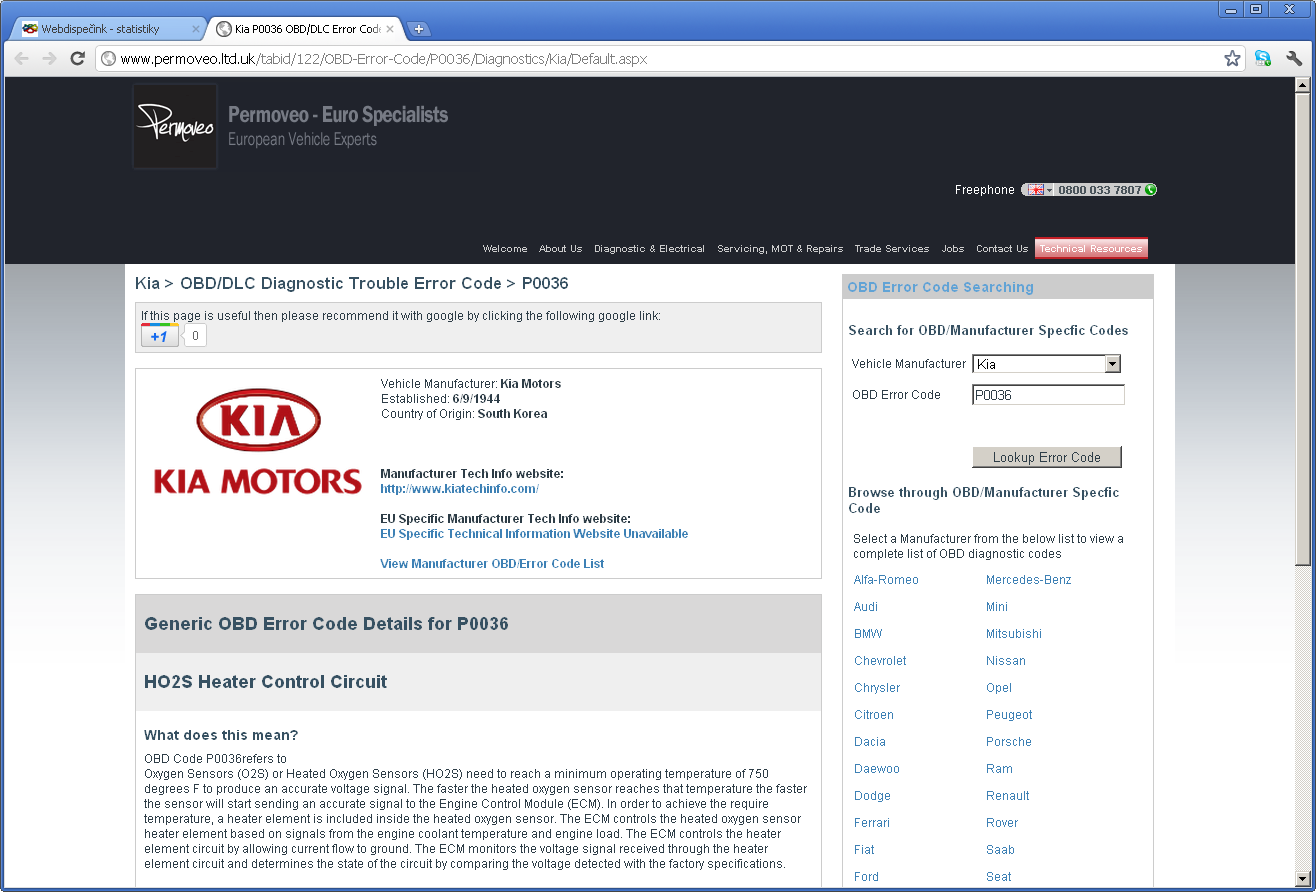Select Opel manufacturer link
The width and height of the screenshot is (1316, 892).
click(999, 688)
